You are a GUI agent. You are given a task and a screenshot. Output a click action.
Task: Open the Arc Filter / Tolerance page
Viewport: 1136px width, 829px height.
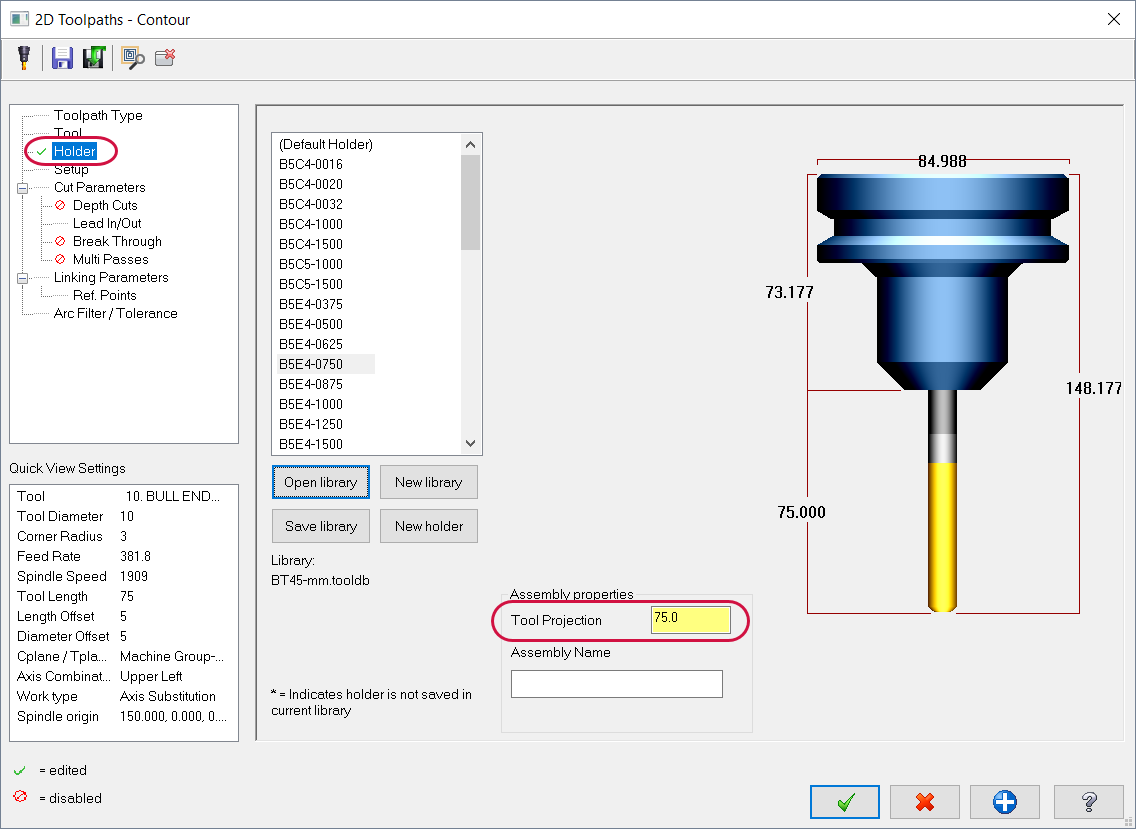pos(115,313)
